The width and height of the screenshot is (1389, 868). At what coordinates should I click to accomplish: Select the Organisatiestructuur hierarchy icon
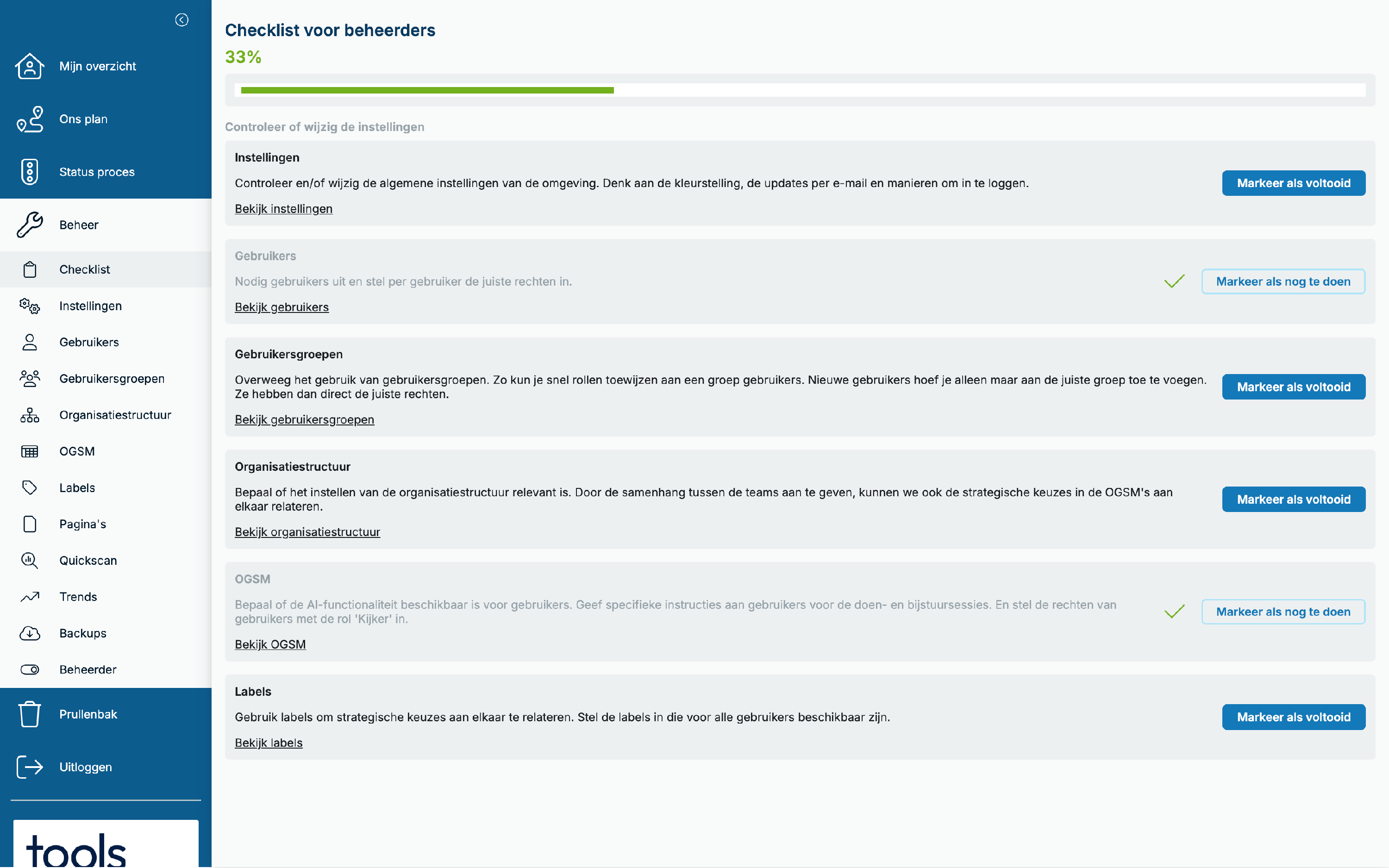[x=29, y=415]
